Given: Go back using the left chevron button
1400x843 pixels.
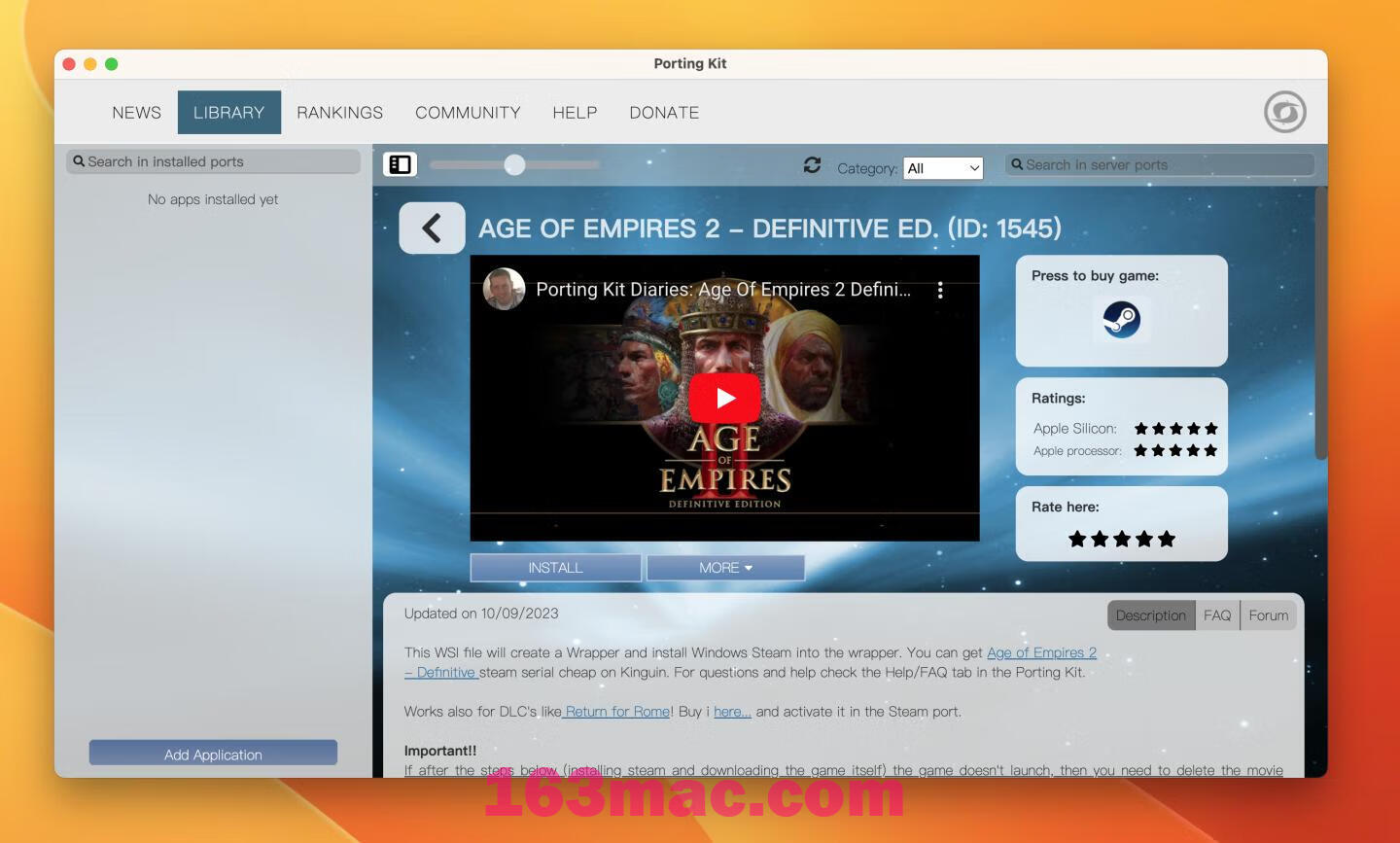Looking at the screenshot, I should coord(432,228).
